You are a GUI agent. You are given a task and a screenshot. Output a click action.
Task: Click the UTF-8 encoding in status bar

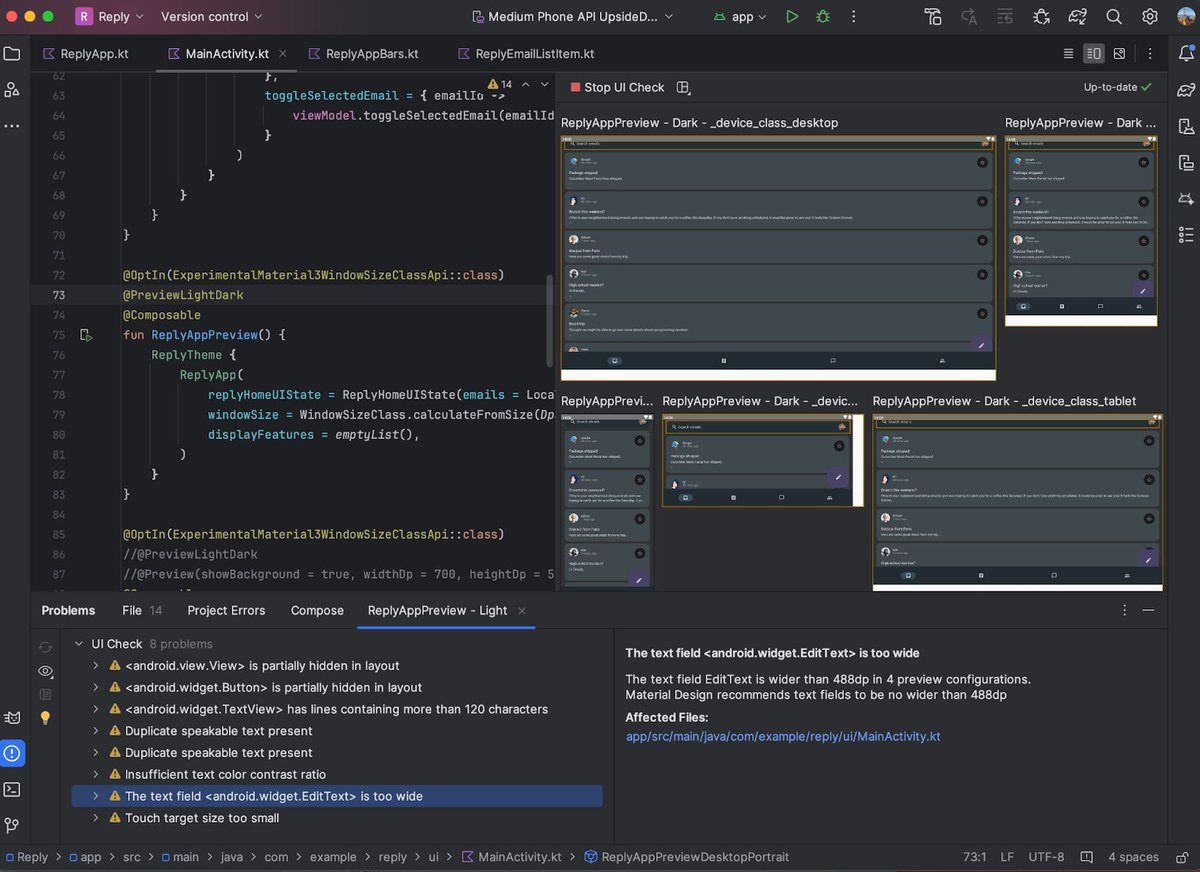pyautogui.click(x=1046, y=857)
